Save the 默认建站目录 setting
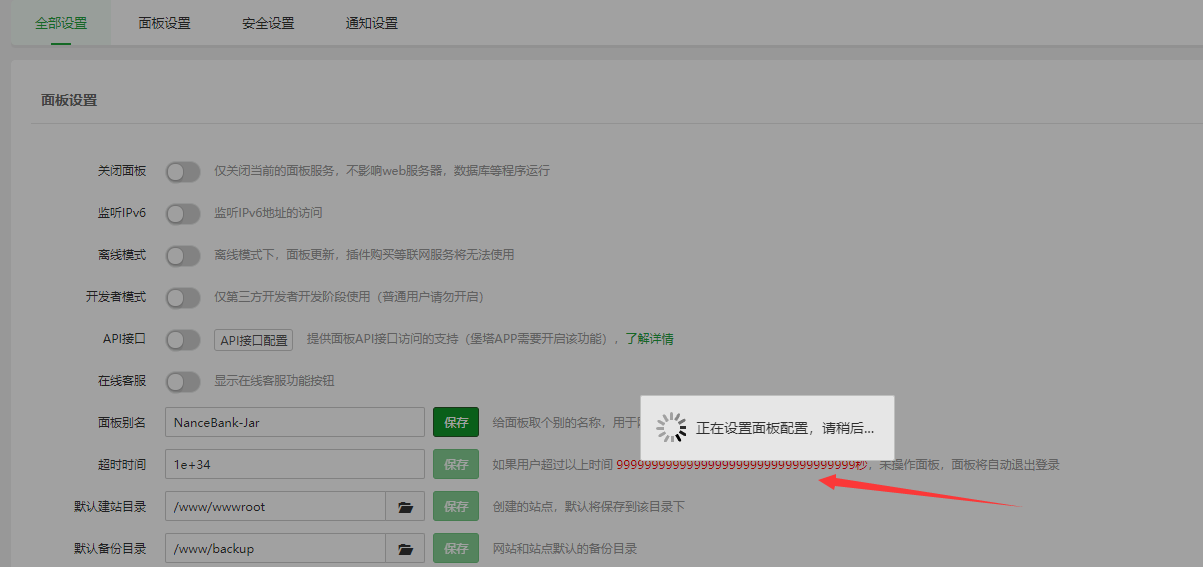The height and width of the screenshot is (567, 1203). (x=456, y=507)
